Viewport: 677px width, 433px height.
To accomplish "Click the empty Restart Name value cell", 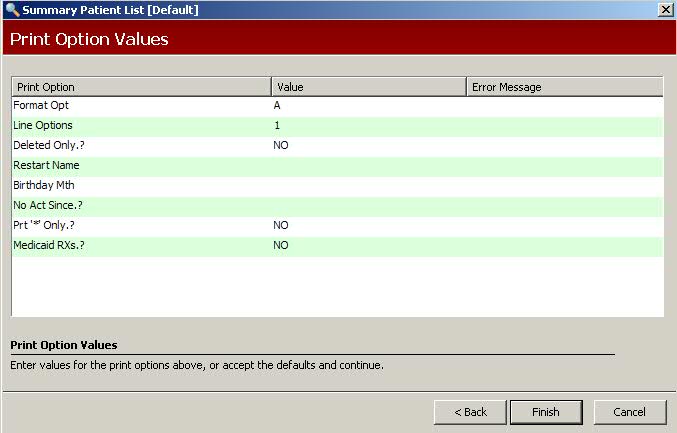I will point(368,165).
